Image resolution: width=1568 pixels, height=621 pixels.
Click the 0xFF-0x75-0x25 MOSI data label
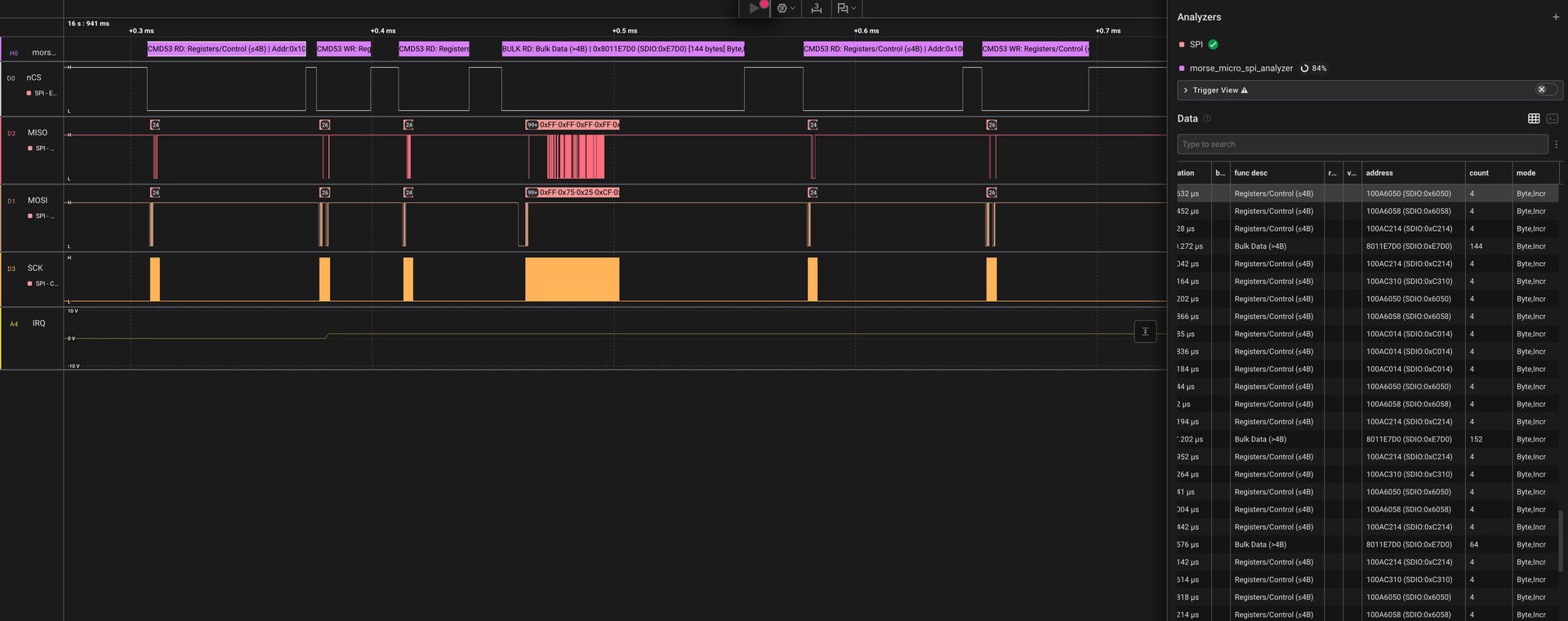(579, 193)
